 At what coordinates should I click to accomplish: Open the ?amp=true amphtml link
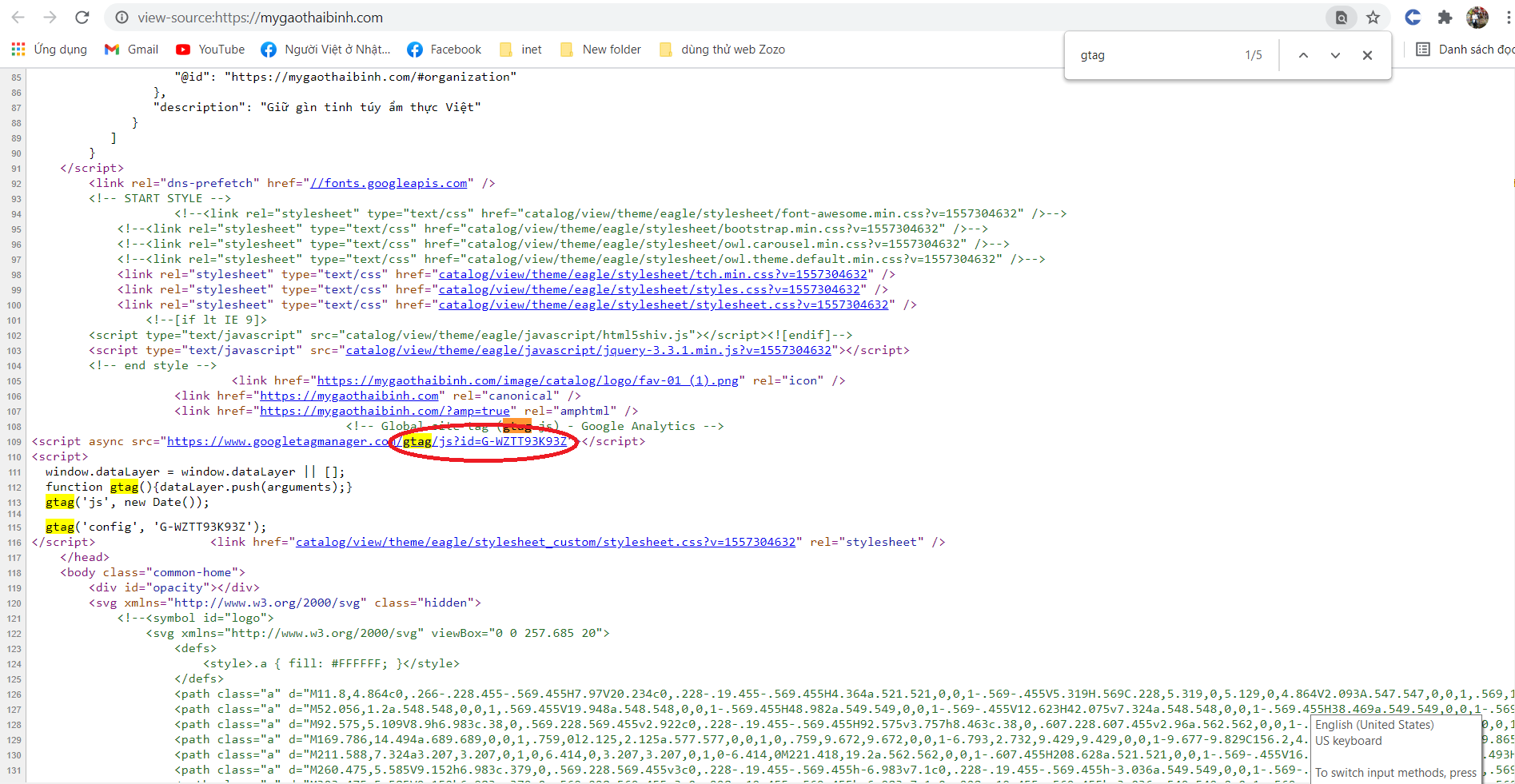click(x=385, y=411)
